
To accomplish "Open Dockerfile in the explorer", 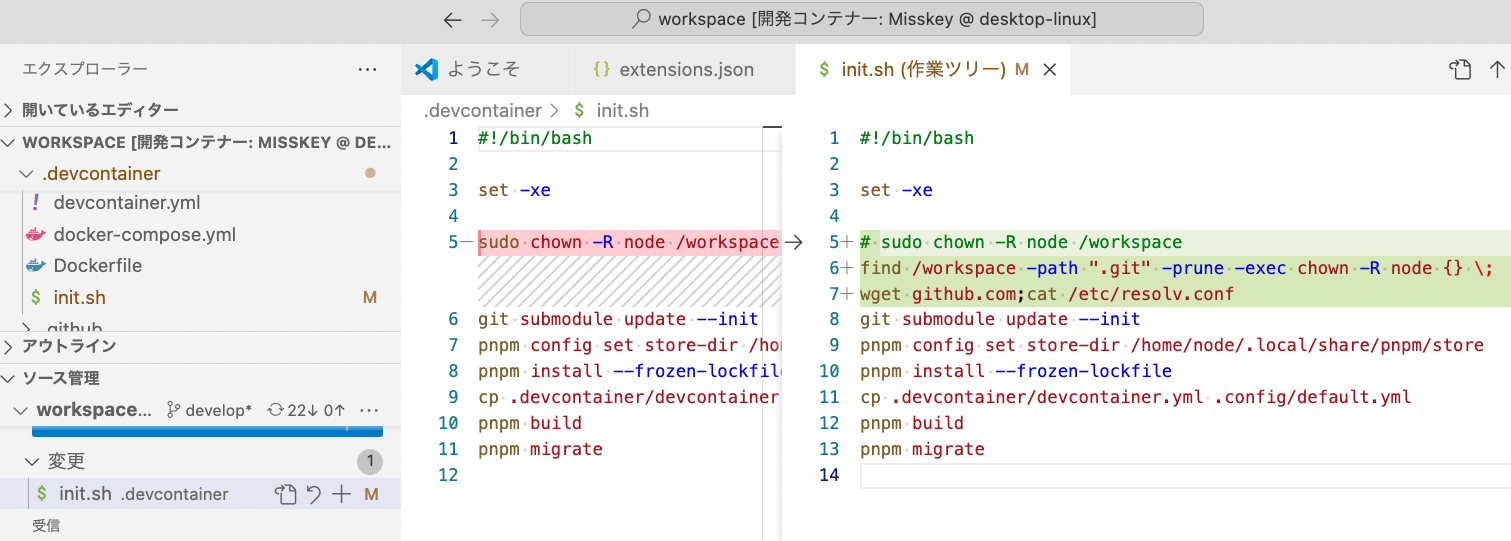I will pyautogui.click(x=97, y=266).
